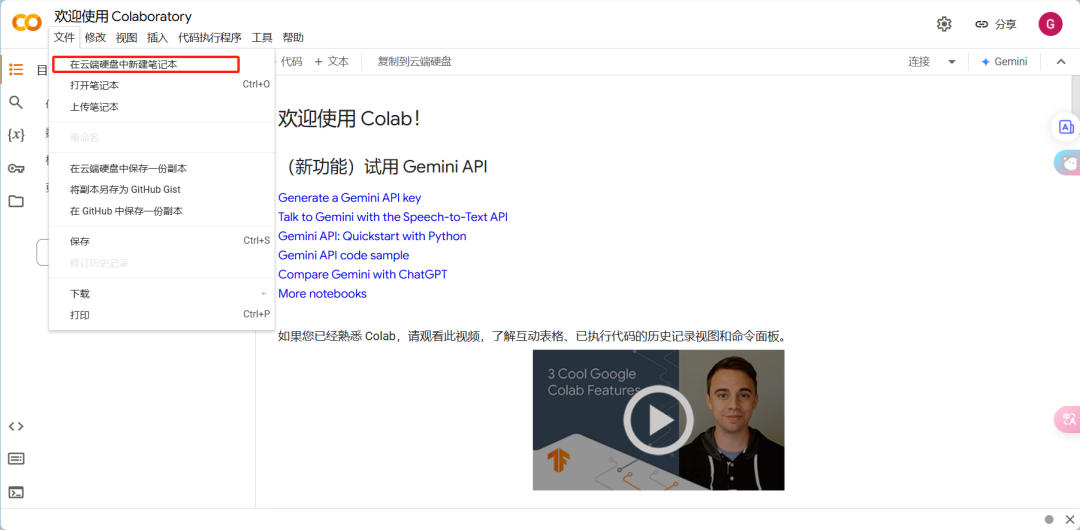Click the grey status dot at bottom right
The width and height of the screenshot is (1080, 530).
coord(1048,519)
